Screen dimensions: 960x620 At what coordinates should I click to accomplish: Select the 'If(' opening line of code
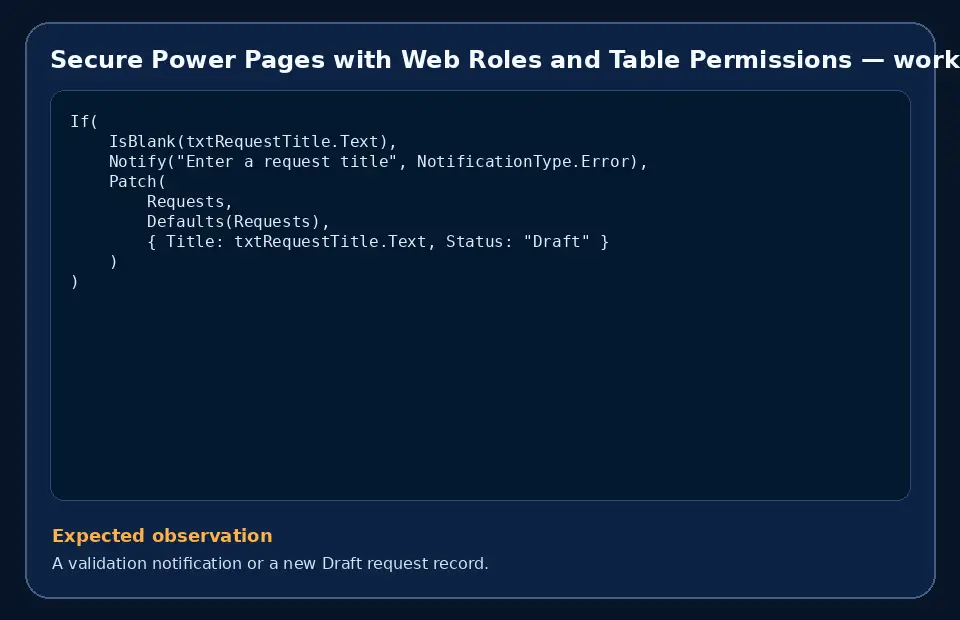[x=84, y=121]
